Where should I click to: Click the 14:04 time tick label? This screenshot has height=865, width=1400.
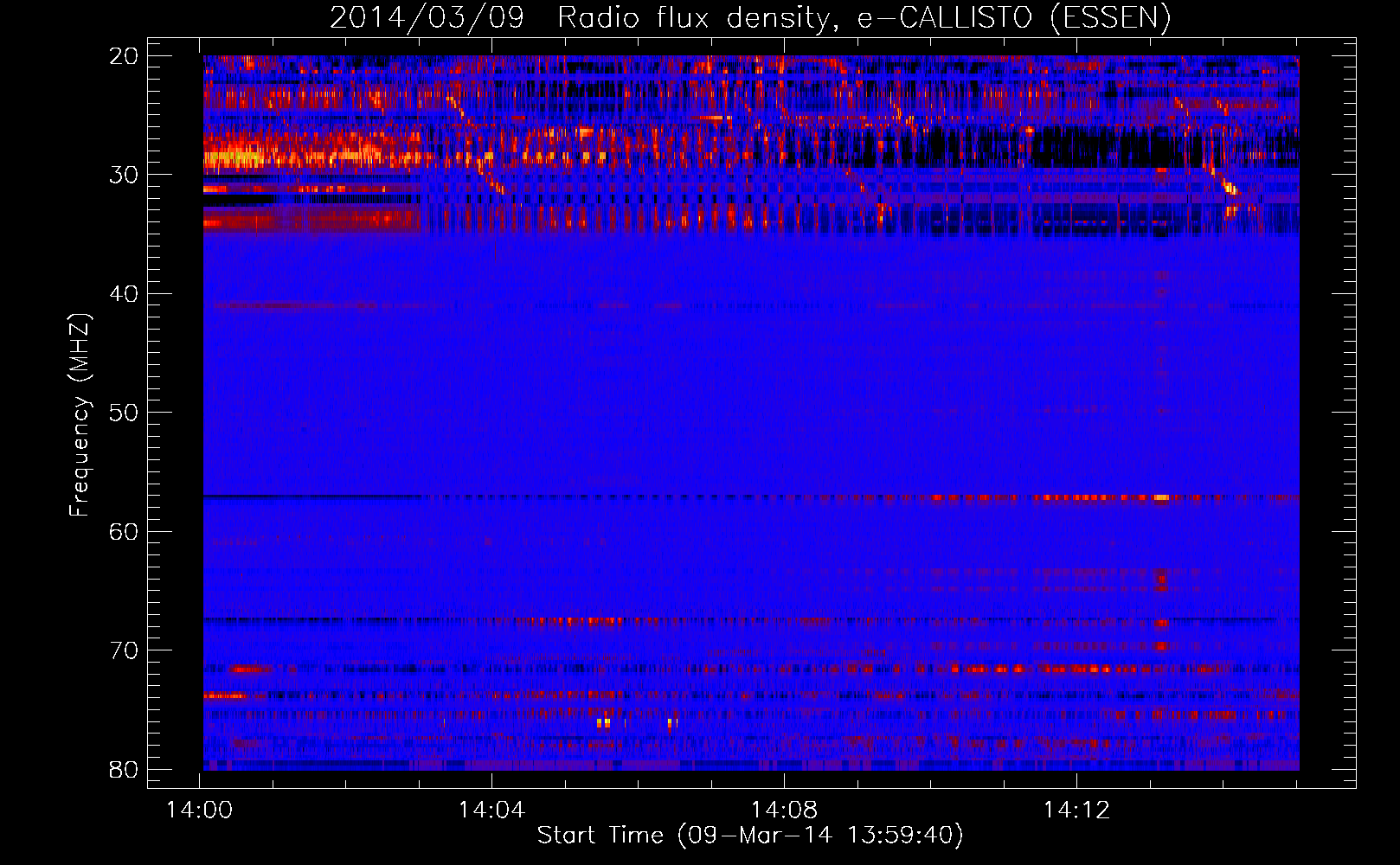[491, 811]
